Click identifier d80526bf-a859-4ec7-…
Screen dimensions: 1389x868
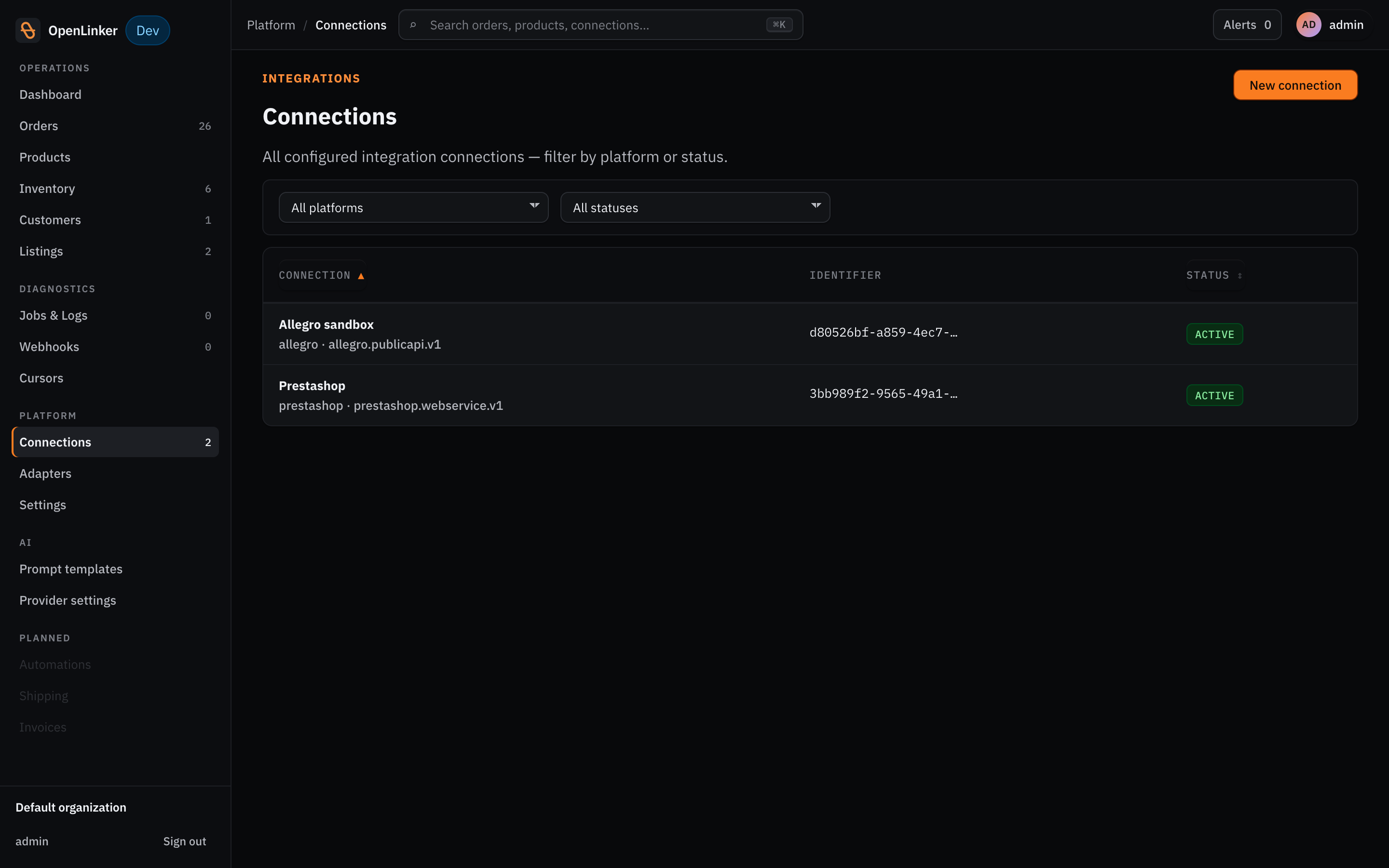pos(883,332)
